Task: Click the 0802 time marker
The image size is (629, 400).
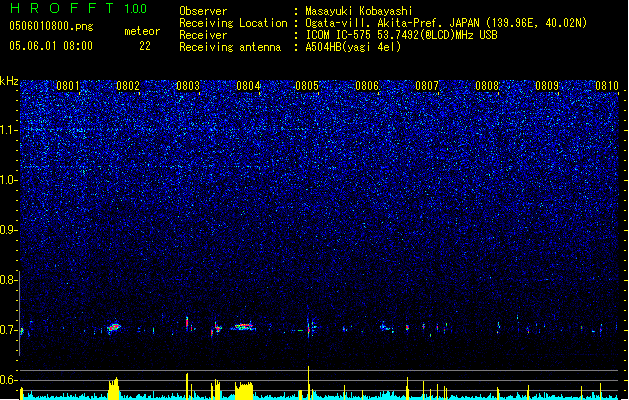Action: 128,86
